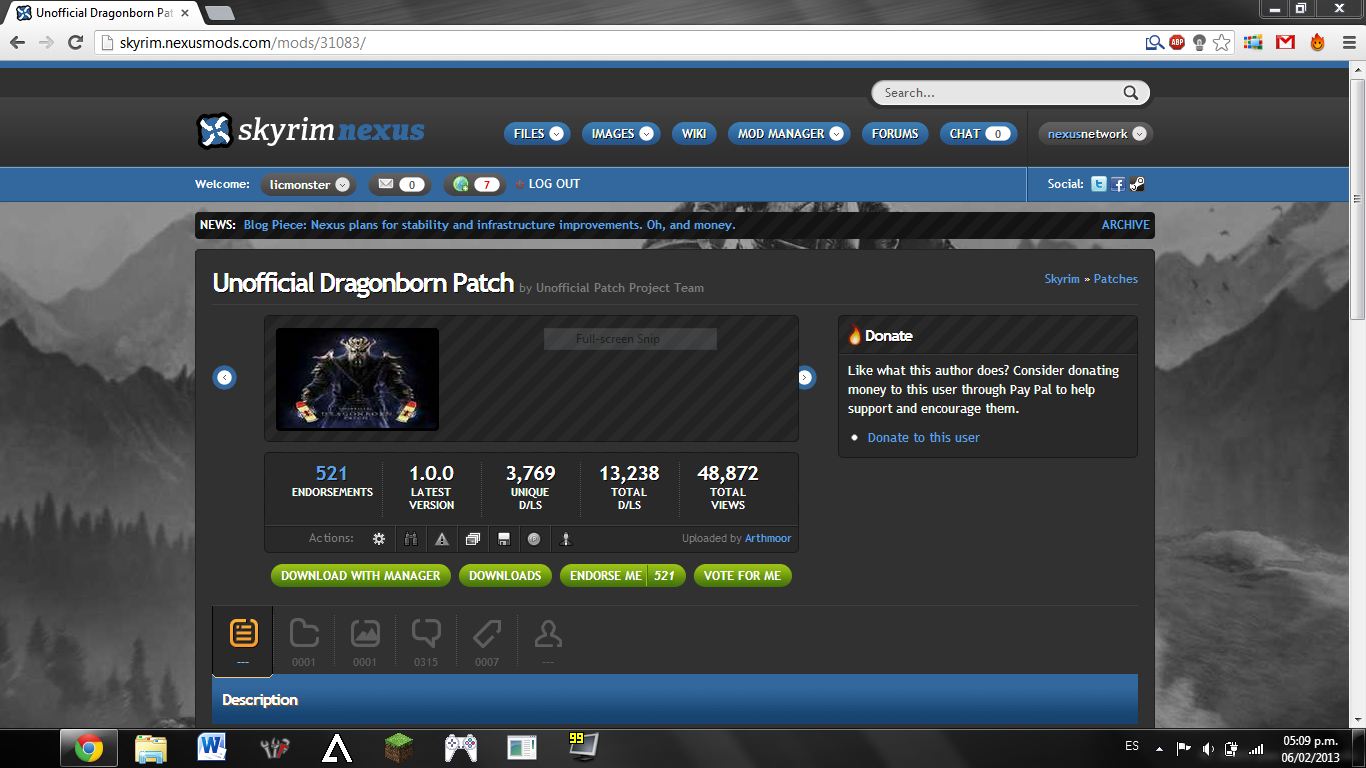The image size is (1366, 768).
Task: Open the WIKI section
Action: [694, 133]
